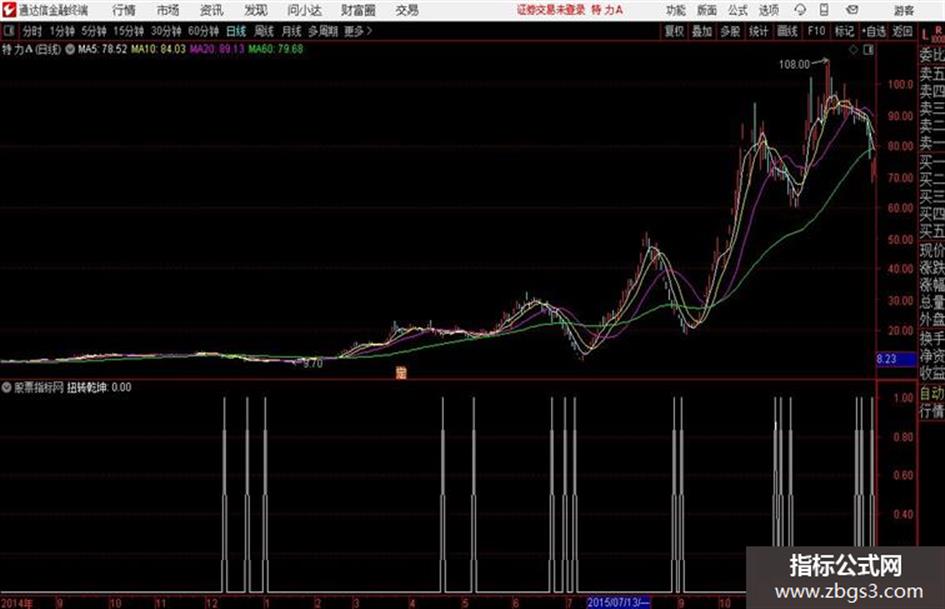
Task: Click the 返回 back button
Action: click(x=902, y=31)
